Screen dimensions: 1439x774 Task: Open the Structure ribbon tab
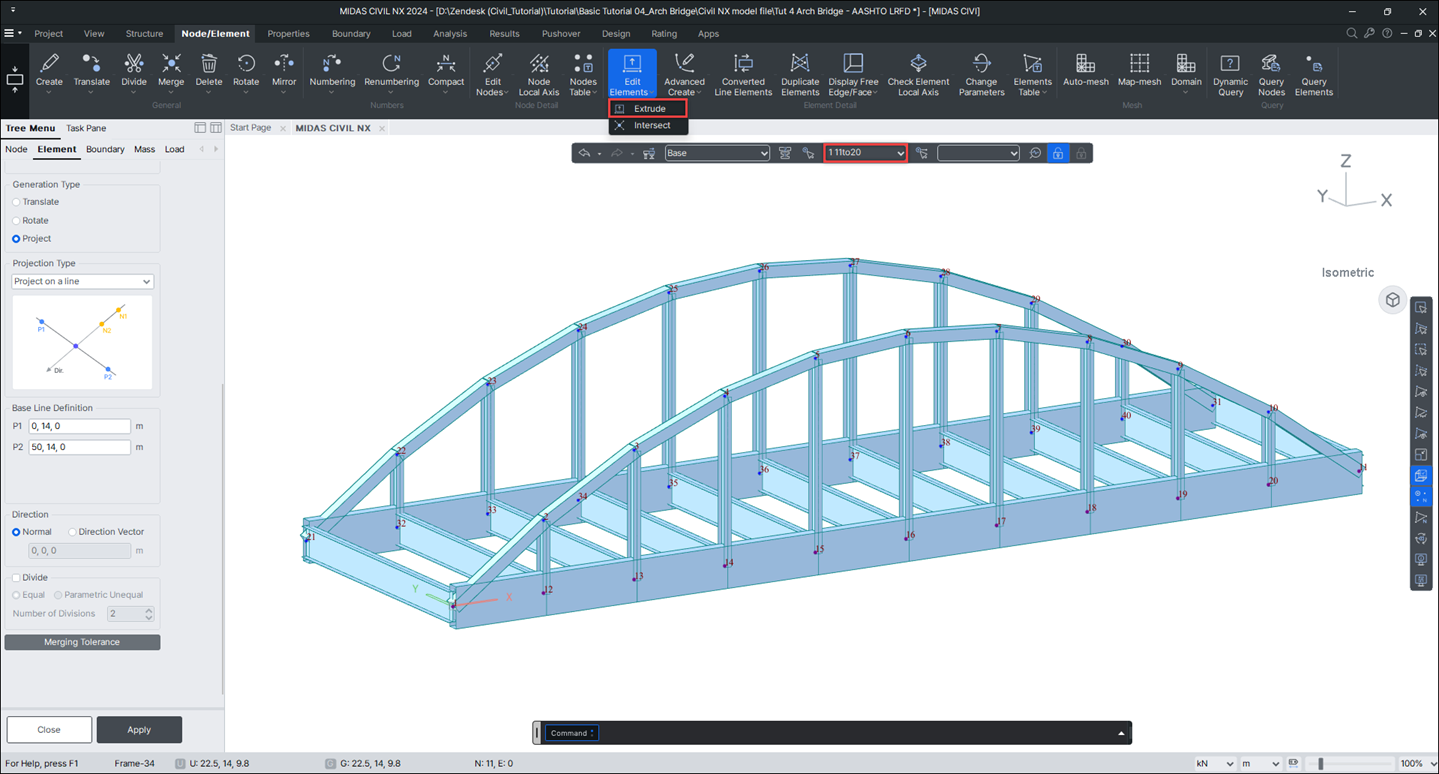(144, 33)
